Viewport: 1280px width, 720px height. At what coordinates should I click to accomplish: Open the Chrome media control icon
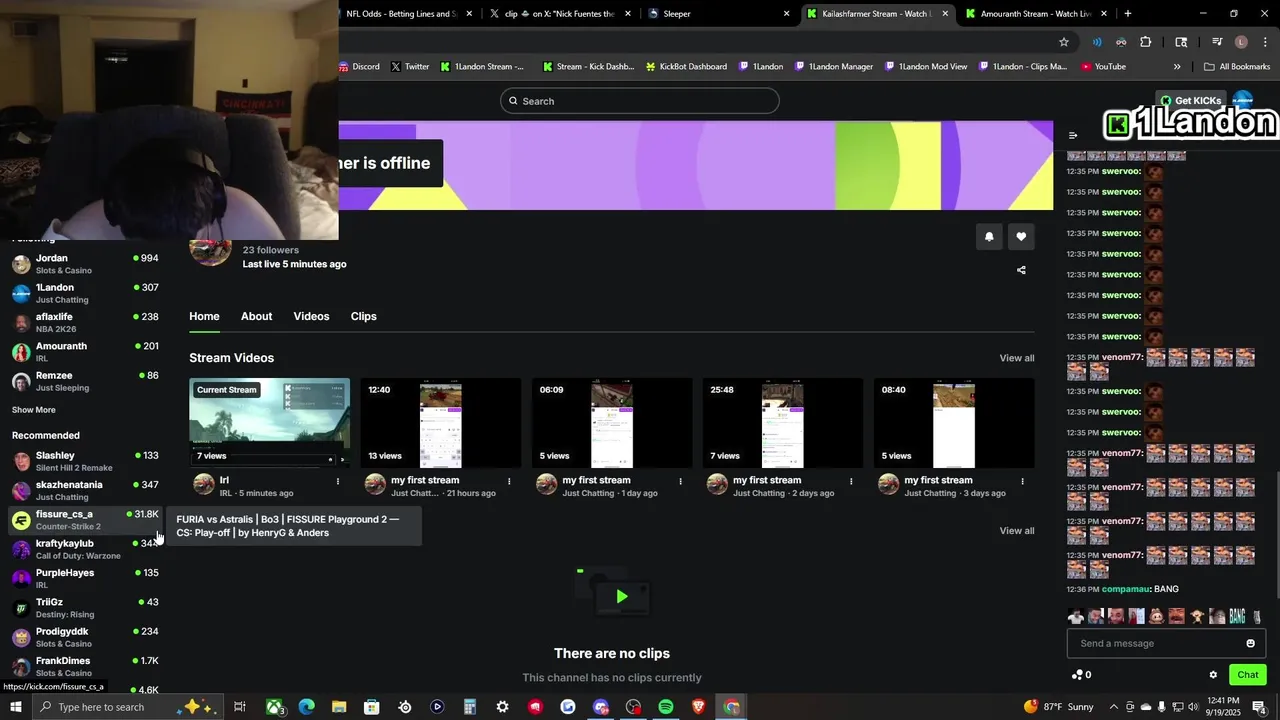pos(1217,42)
